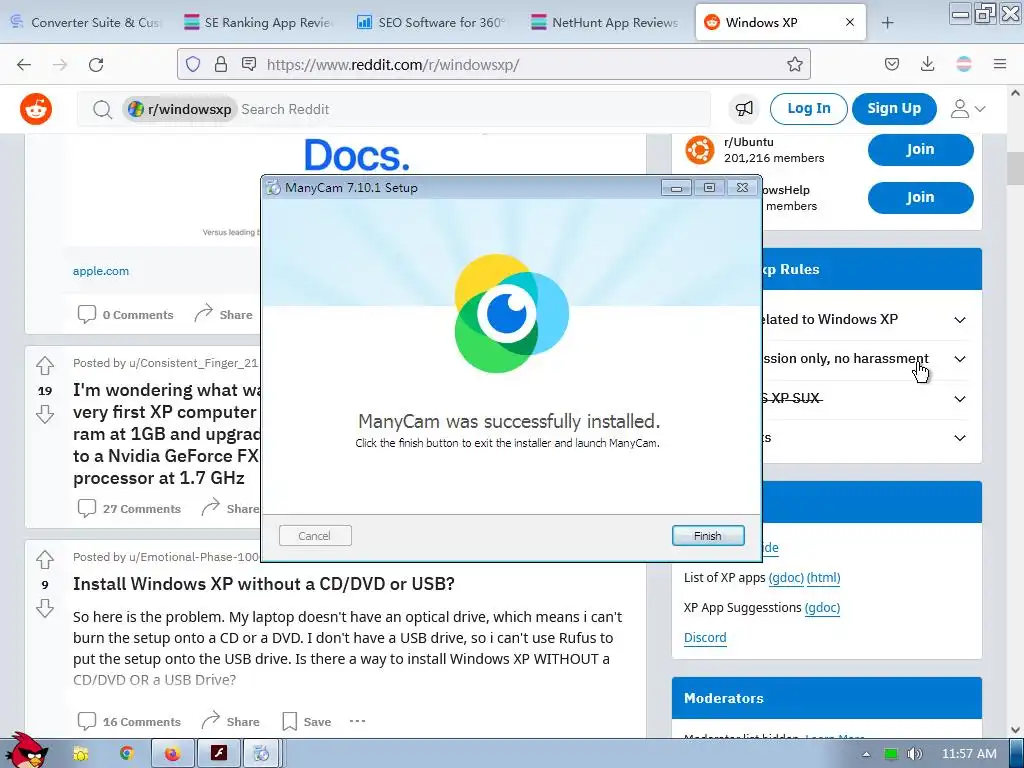1024x768 pixels.
Task: Click the Firefox forward arrow
Action: click(60, 65)
